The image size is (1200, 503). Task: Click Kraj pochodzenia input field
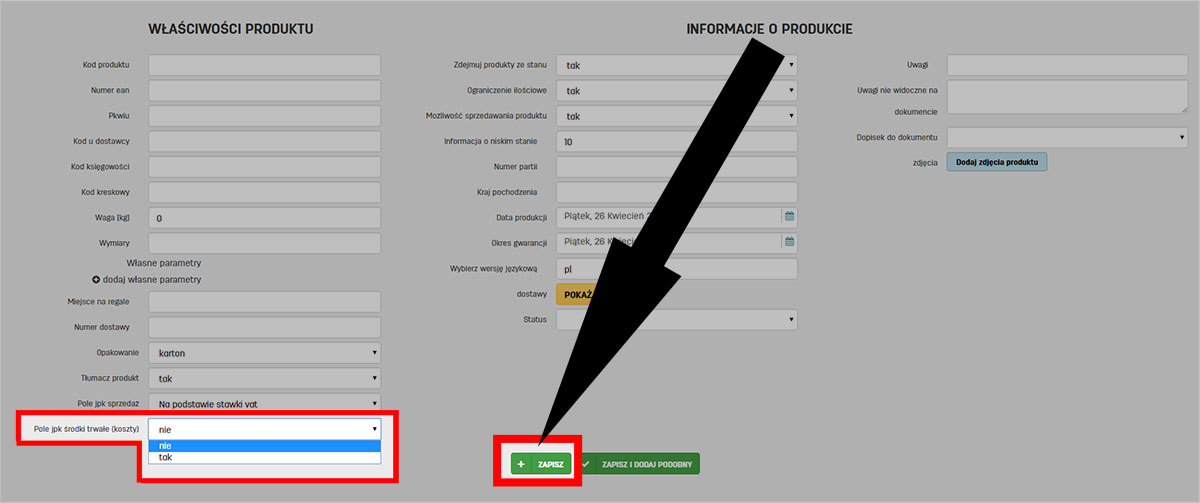(676, 192)
